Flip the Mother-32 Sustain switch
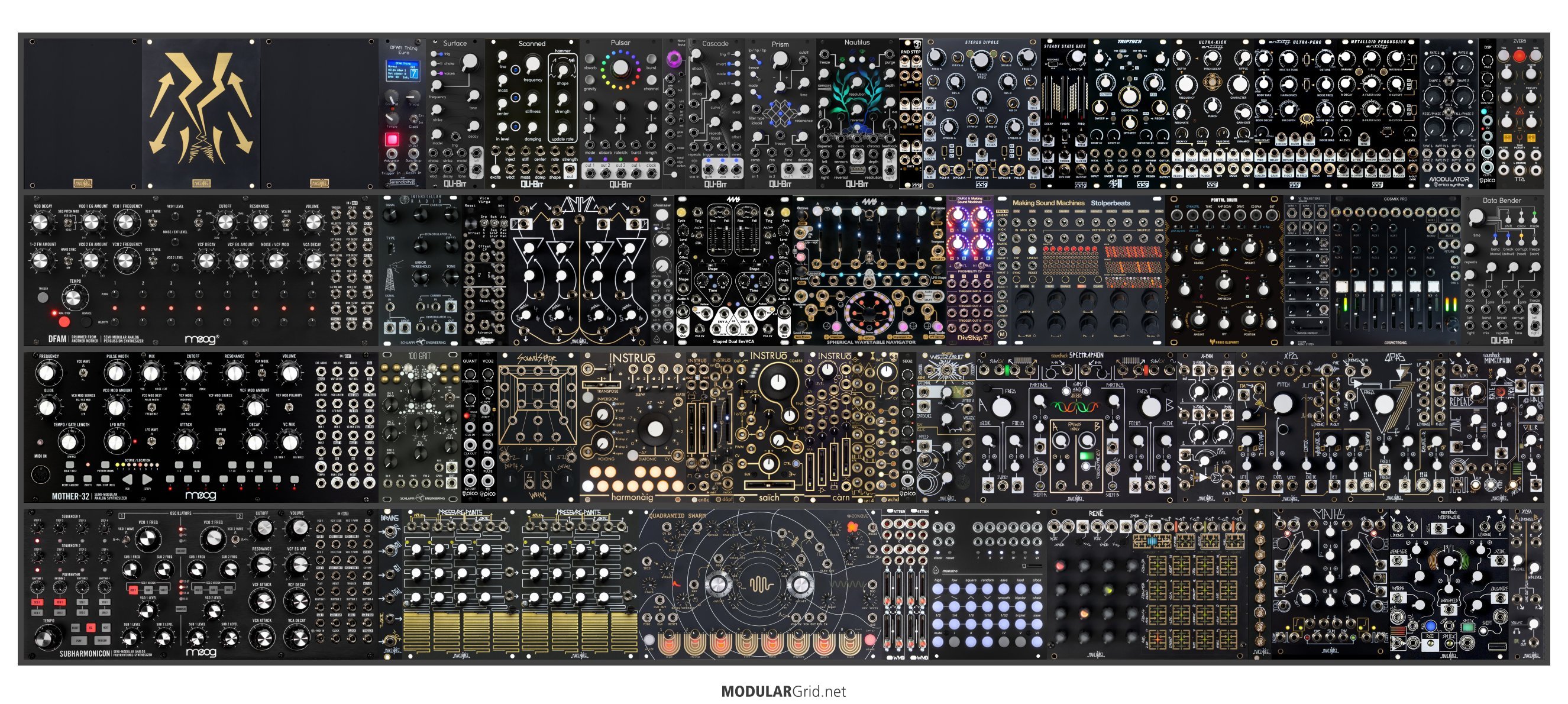 [220, 441]
